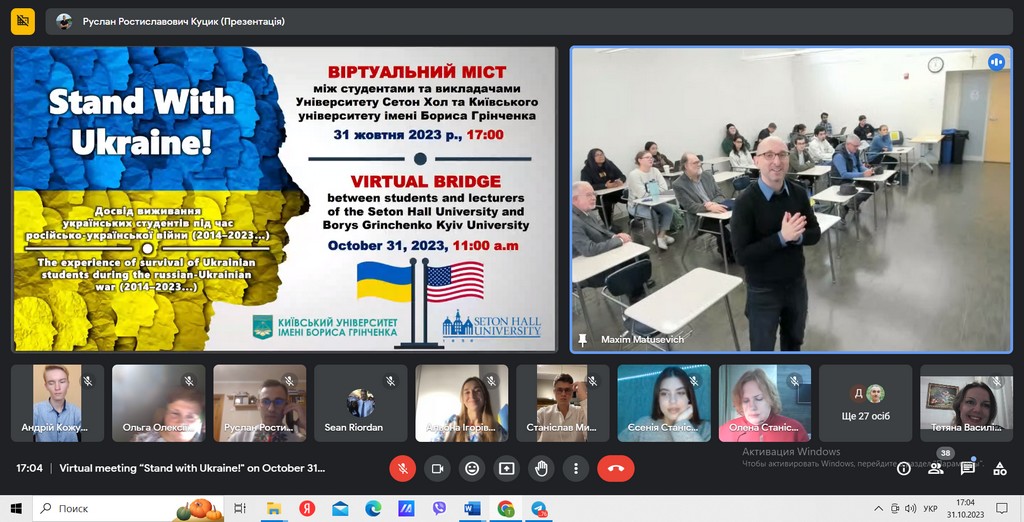Viewport: 1024px width, 522px height.
Task: Show the participants list with 38 people
Action: point(936,468)
